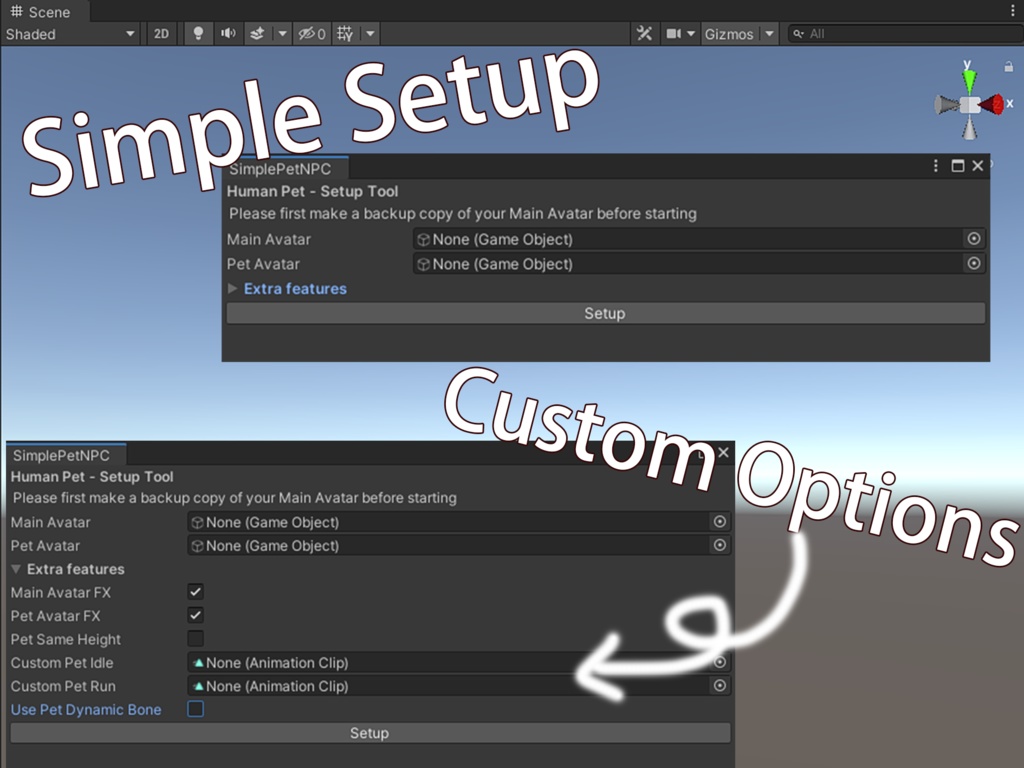Open Gizmos dropdown arrow
The height and width of the screenshot is (768, 1024).
click(x=769, y=34)
